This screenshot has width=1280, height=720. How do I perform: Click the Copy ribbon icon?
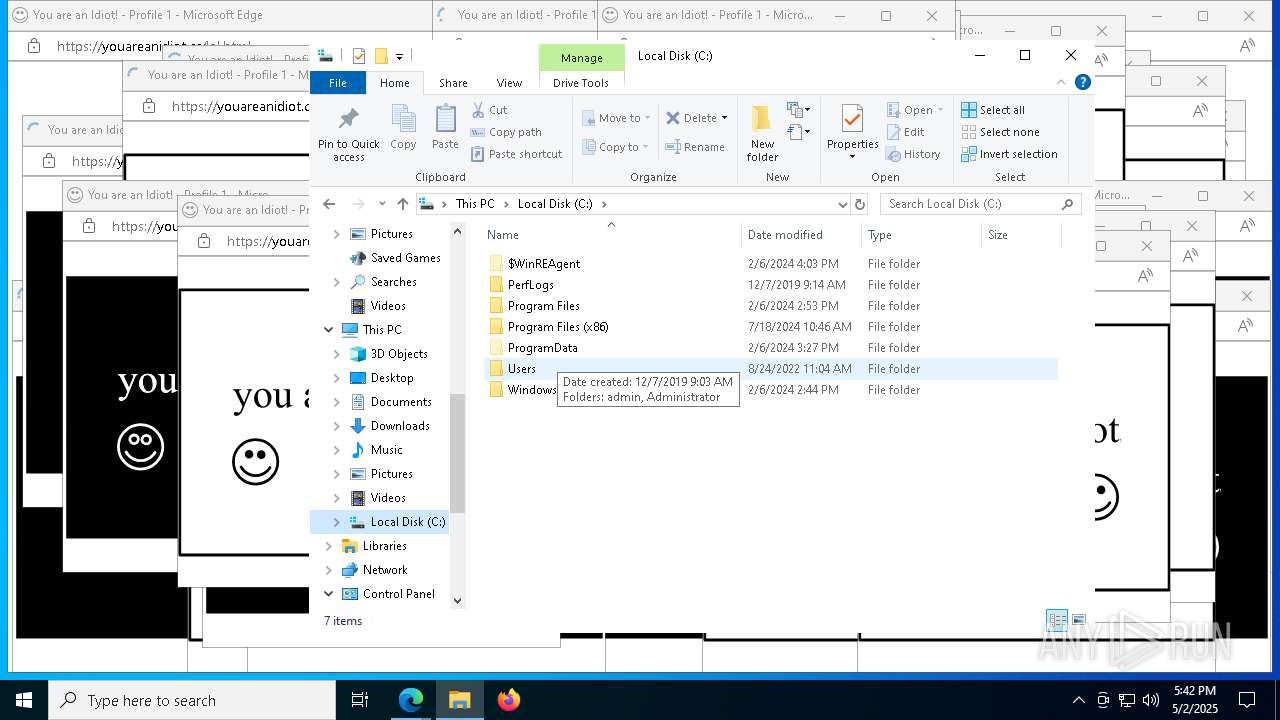(403, 127)
